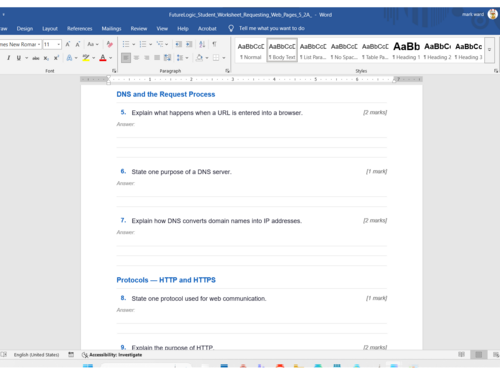500x375 pixels.
Task: Apply the Heading 2 style
Action: pos(437,50)
